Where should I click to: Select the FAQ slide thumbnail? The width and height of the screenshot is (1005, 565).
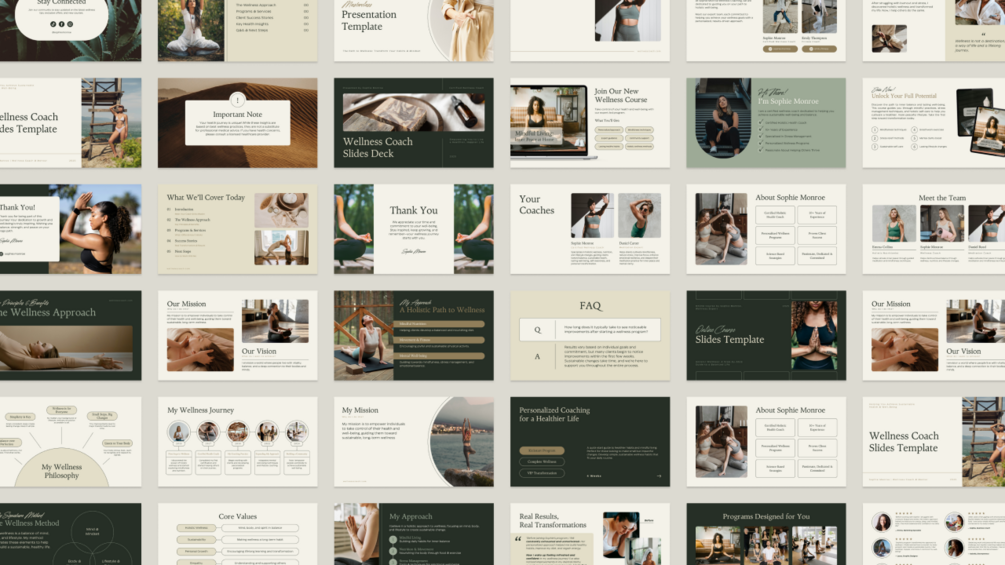[x=590, y=336]
